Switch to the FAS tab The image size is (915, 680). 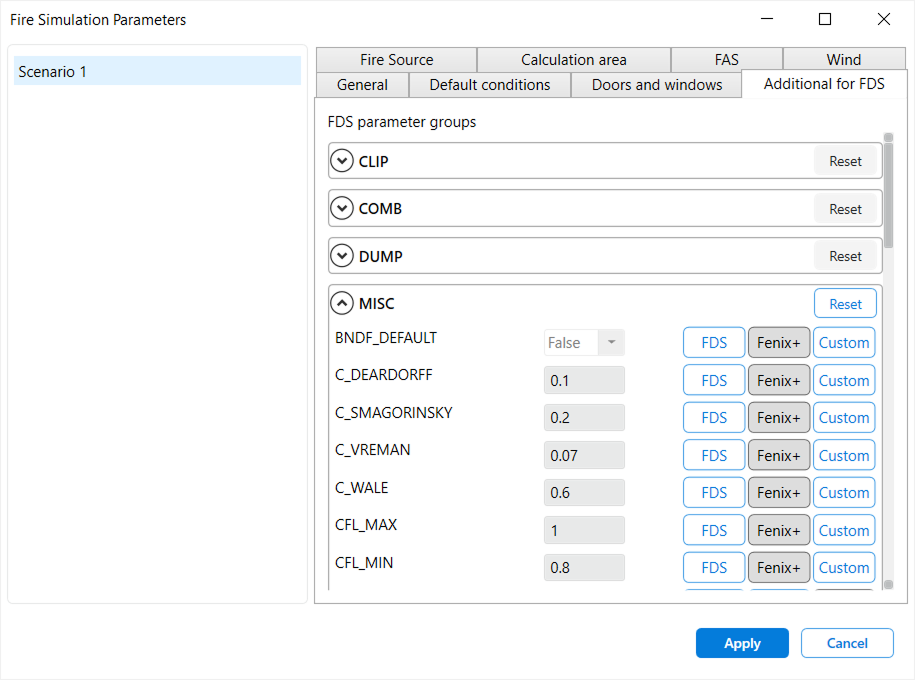coord(727,59)
